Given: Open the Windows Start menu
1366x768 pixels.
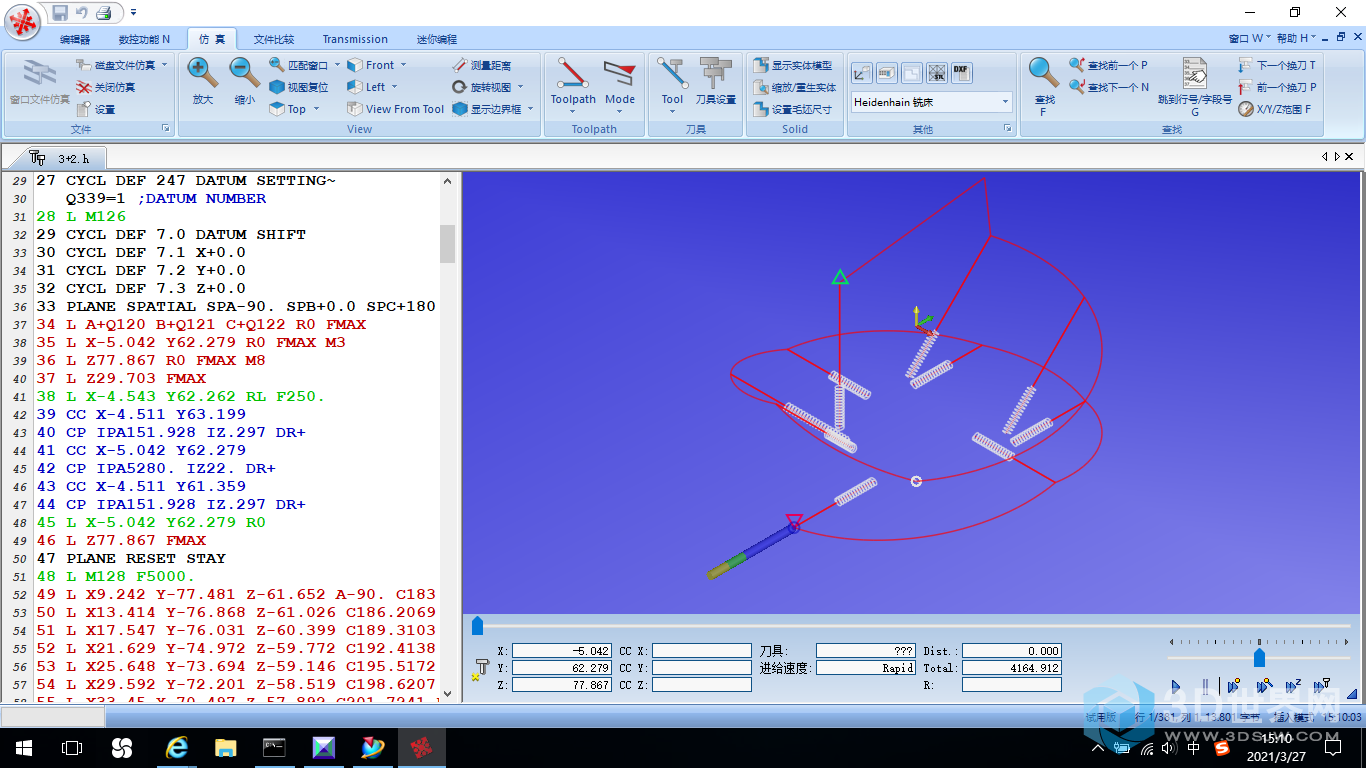Looking at the screenshot, I should point(23,747).
